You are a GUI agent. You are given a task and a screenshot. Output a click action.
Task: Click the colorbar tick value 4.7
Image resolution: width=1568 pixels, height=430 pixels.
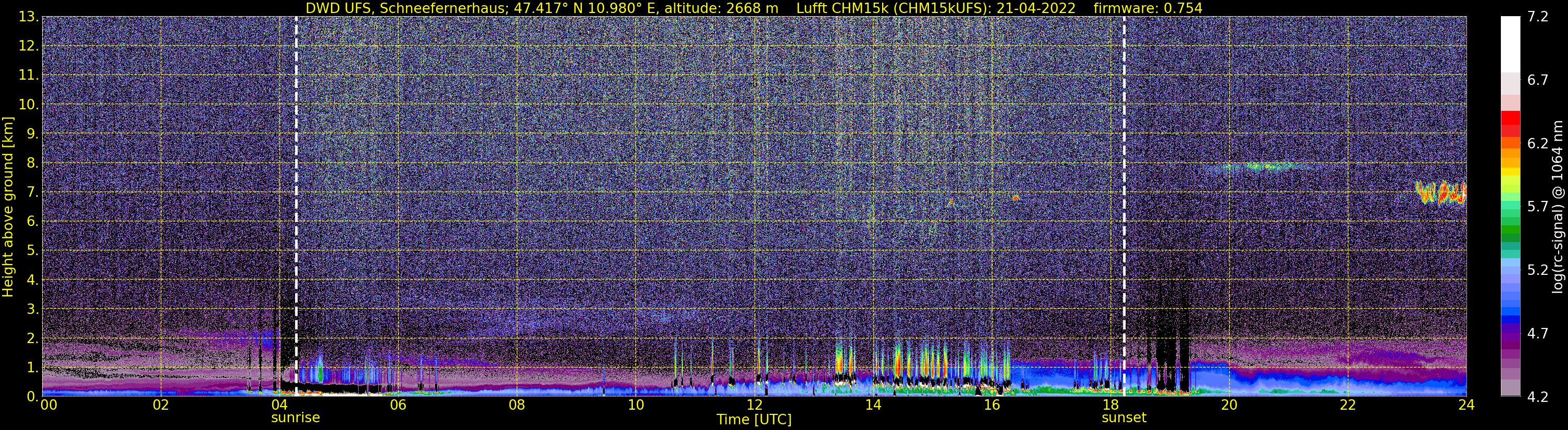click(1538, 334)
